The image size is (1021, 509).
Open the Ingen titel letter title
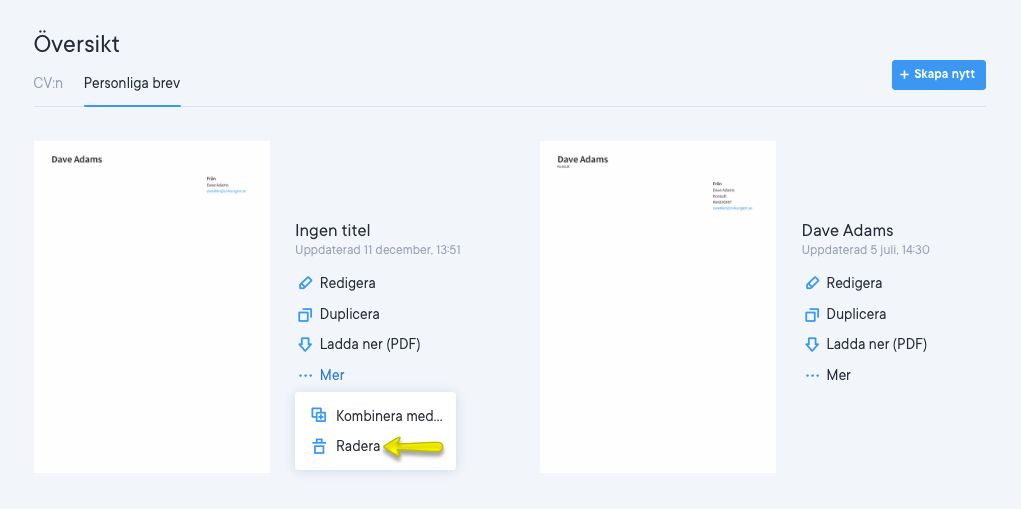point(333,230)
